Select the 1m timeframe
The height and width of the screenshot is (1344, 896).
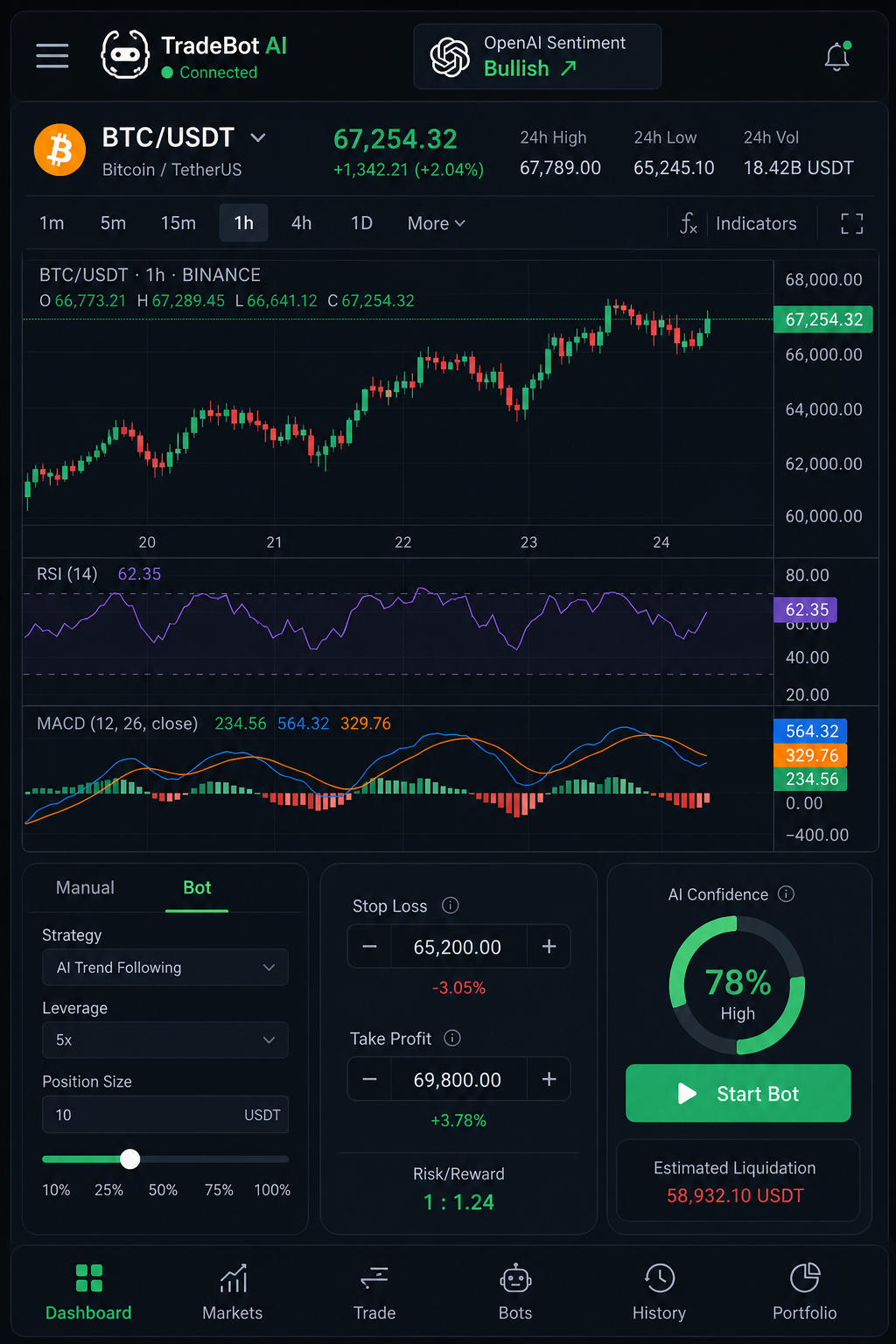coord(52,223)
